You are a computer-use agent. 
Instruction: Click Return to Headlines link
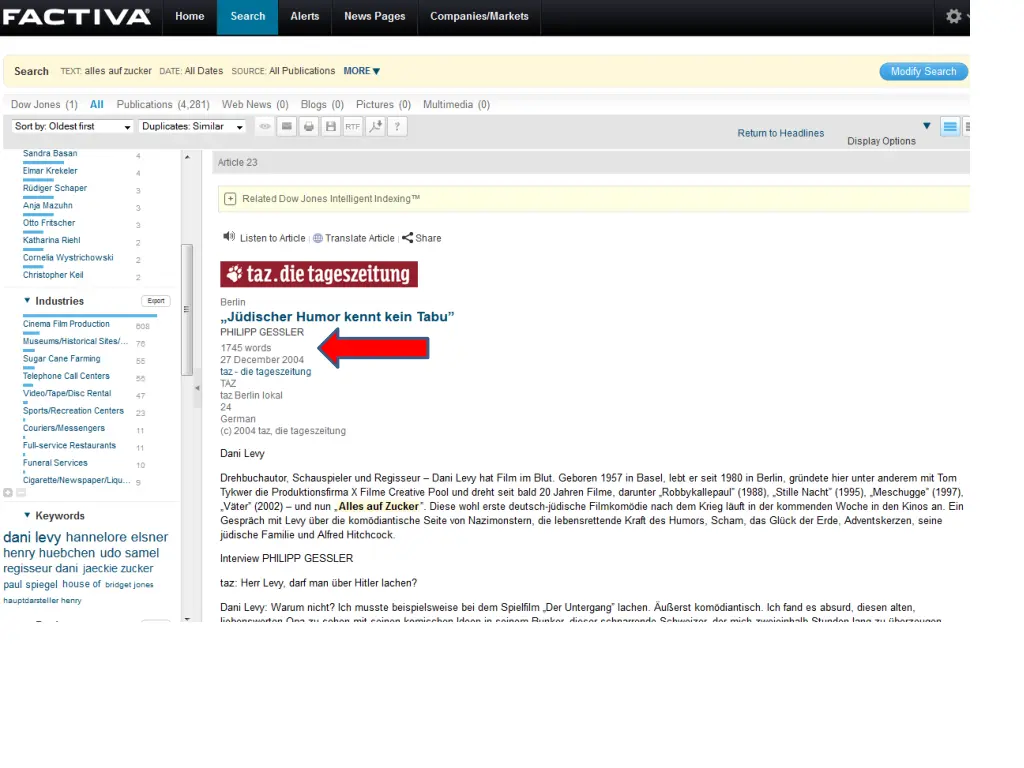(x=780, y=133)
